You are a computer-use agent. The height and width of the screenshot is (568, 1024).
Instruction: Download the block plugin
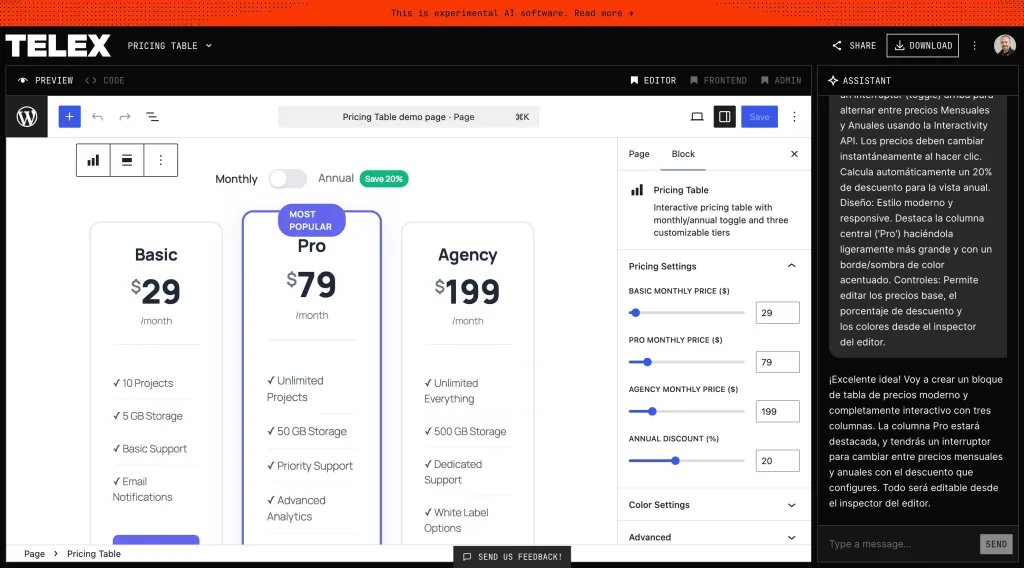[x=922, y=46]
